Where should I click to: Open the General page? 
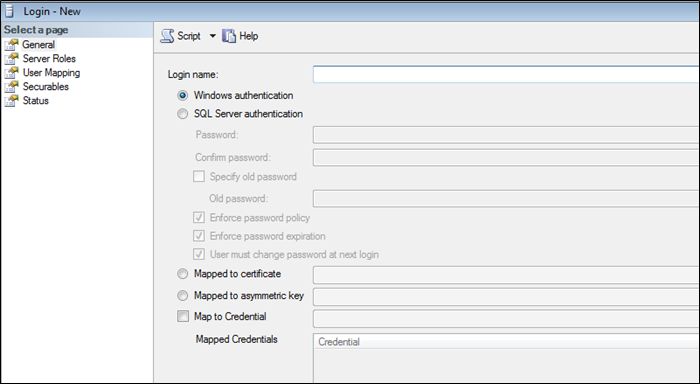(38, 45)
